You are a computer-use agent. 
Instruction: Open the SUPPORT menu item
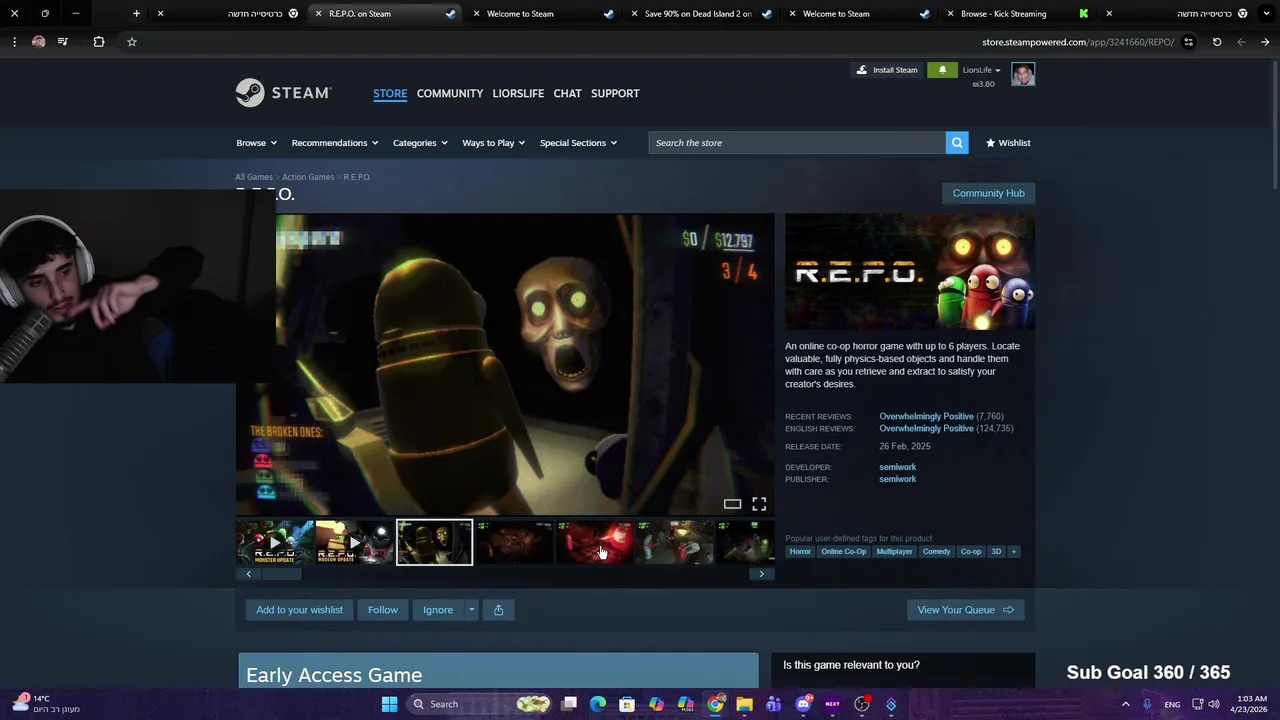tap(615, 93)
